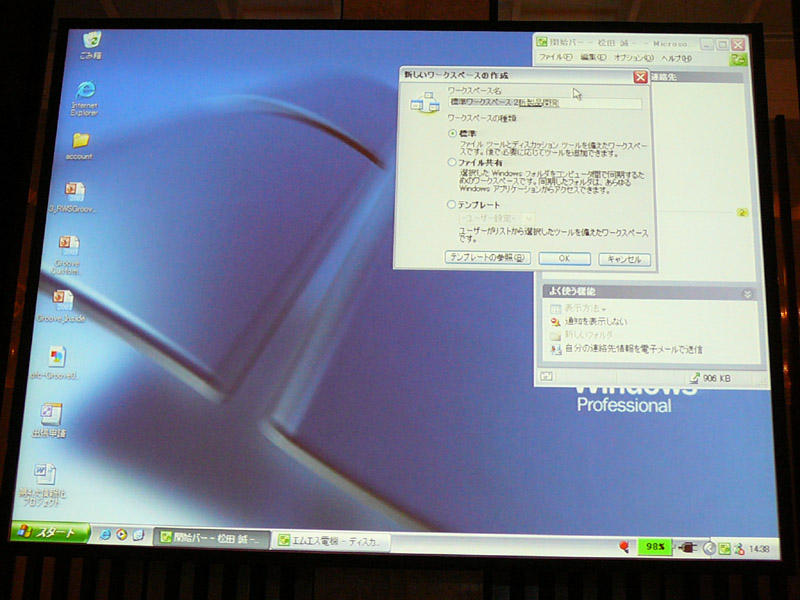Close the 新しいワークスペースの作成 dialog
The height and width of the screenshot is (600, 800).
tap(640, 77)
